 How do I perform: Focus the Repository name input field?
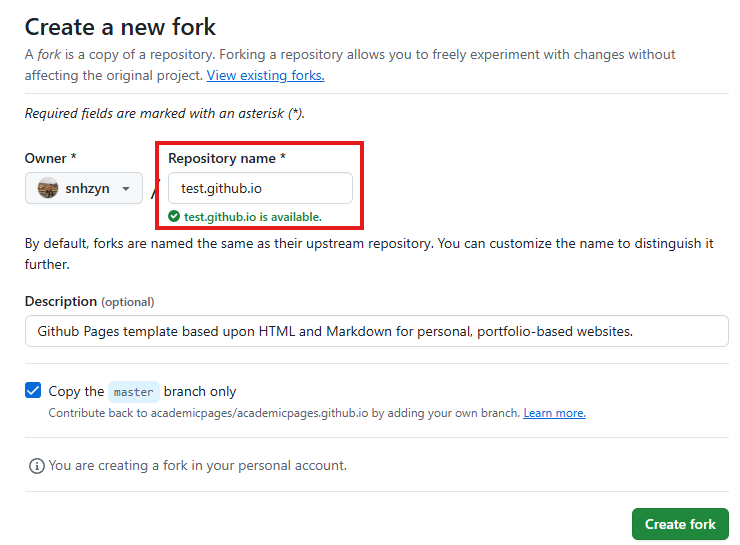[260, 188]
